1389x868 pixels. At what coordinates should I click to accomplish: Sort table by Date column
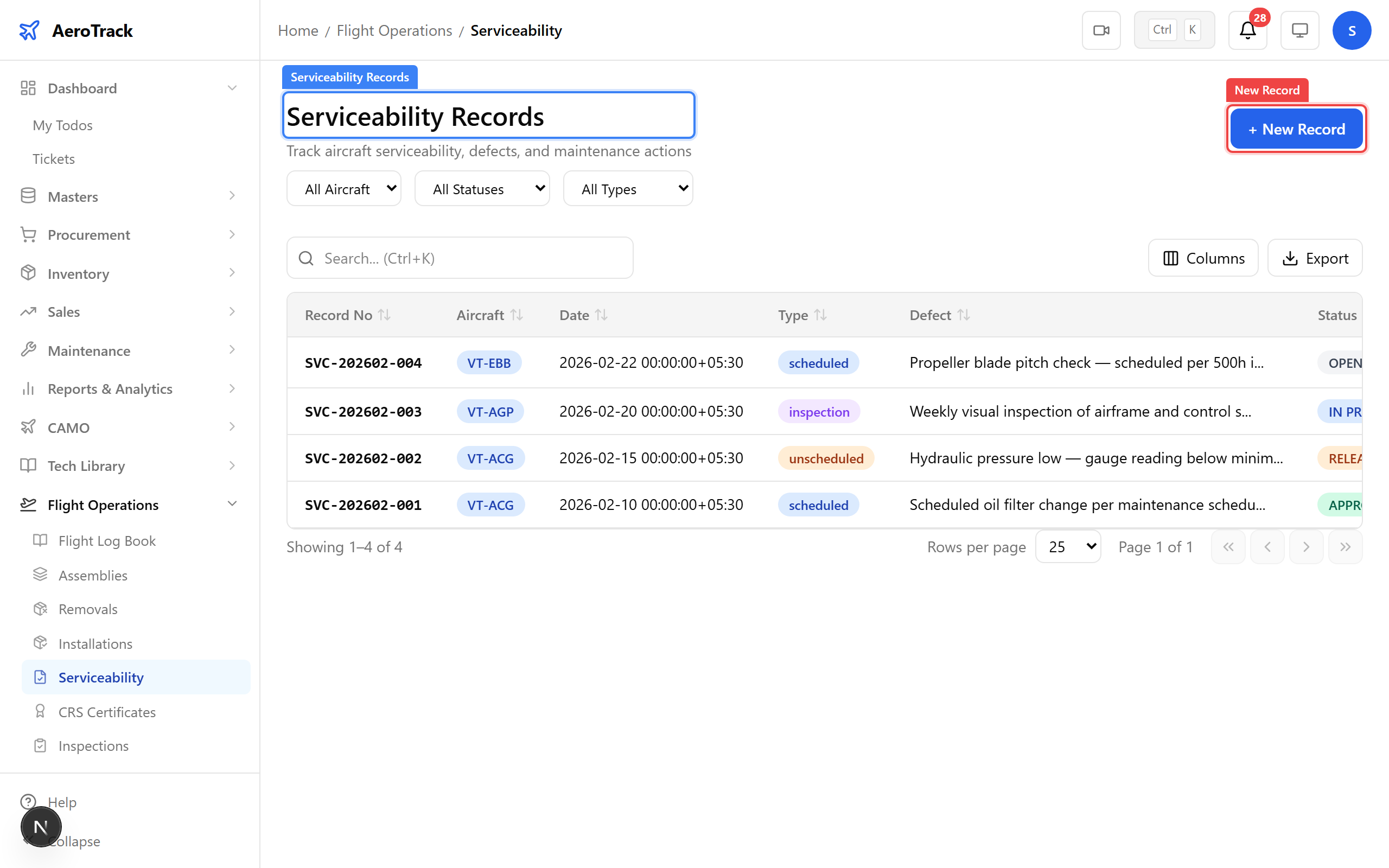(601, 315)
